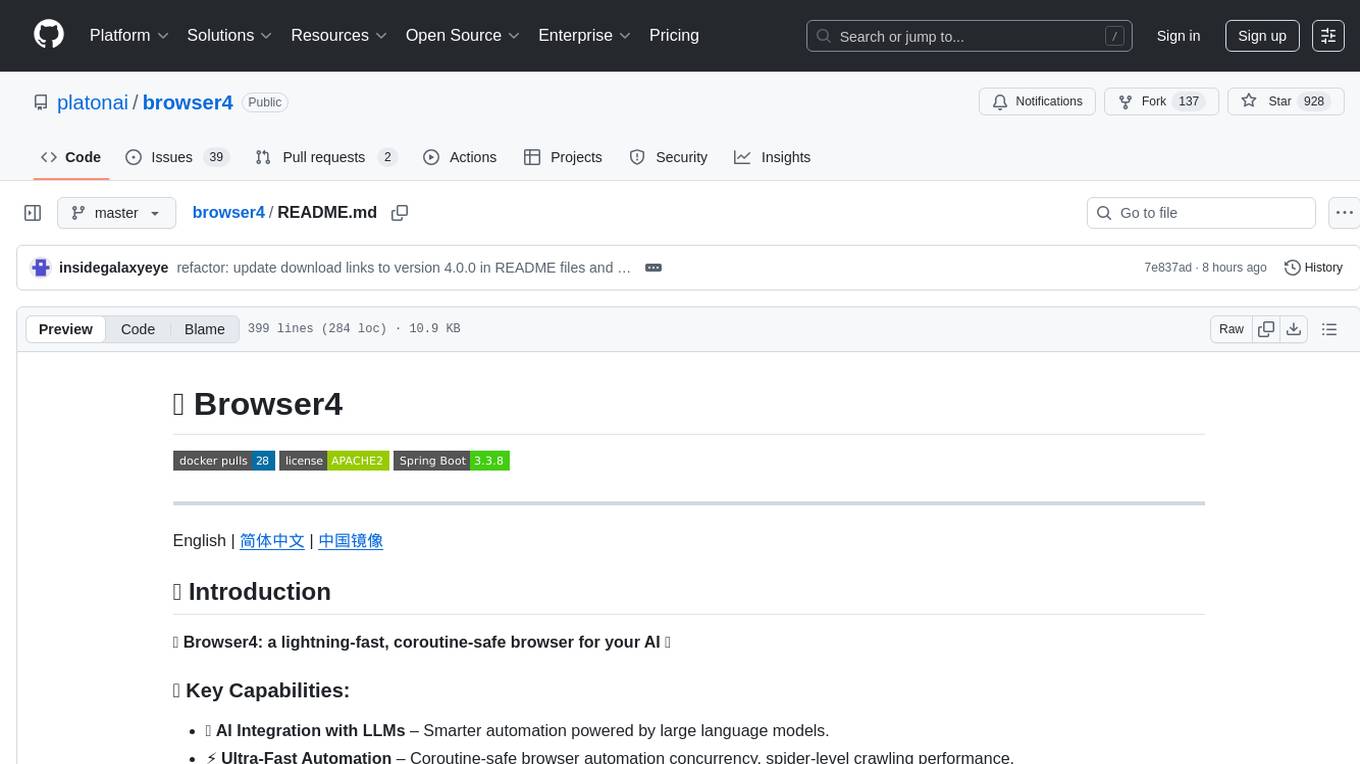1360x764 pixels.
Task: Open appearance settings icon in header
Action: click(1328, 36)
